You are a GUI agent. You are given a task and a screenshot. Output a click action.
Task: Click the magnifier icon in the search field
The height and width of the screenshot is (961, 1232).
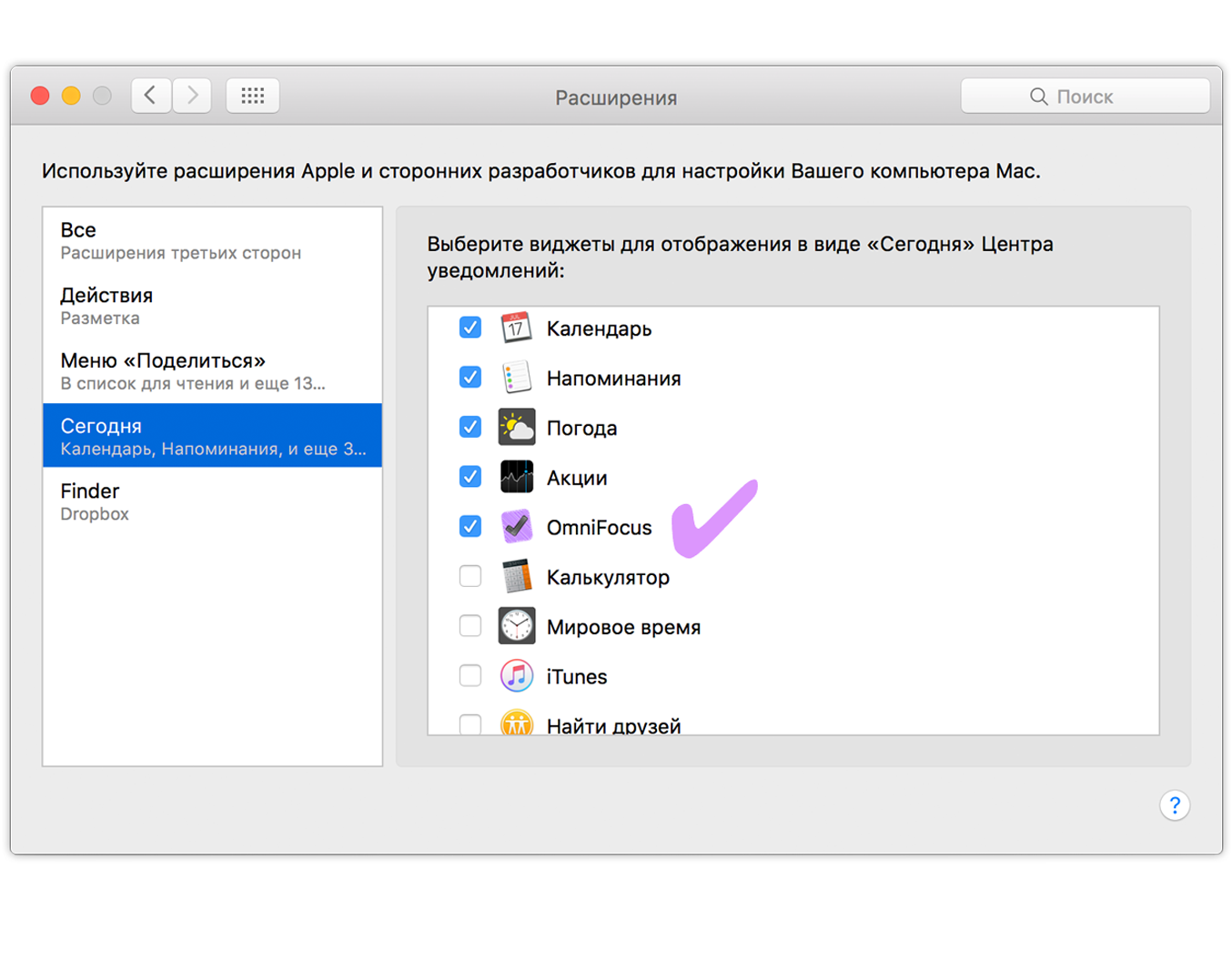click(1038, 96)
